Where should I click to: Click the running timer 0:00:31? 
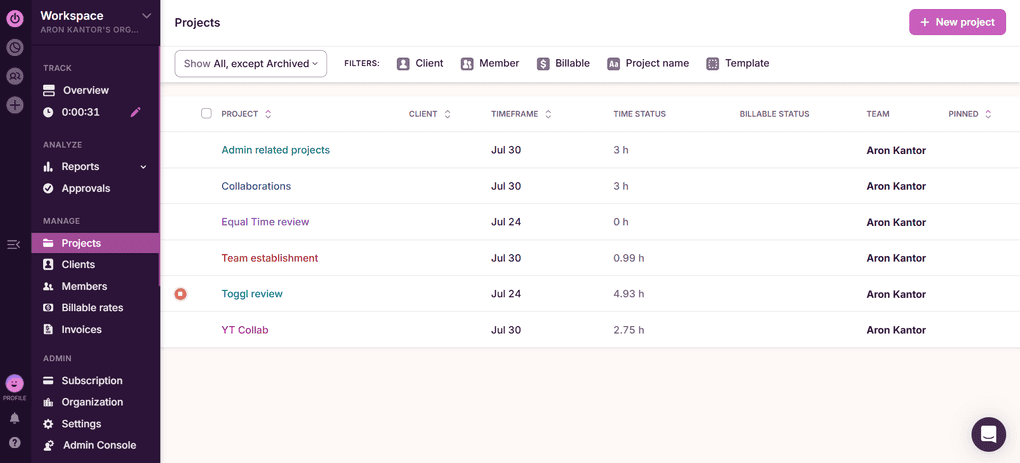coord(81,112)
